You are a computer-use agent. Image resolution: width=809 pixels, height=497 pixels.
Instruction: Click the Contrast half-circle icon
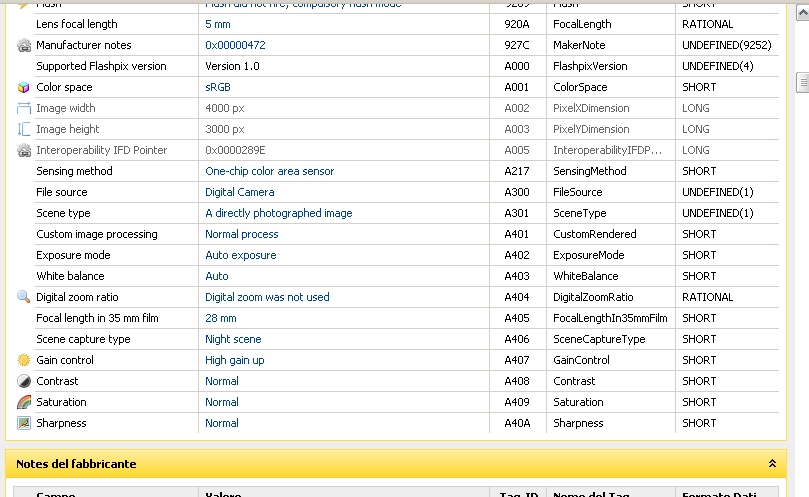pyautogui.click(x=24, y=381)
